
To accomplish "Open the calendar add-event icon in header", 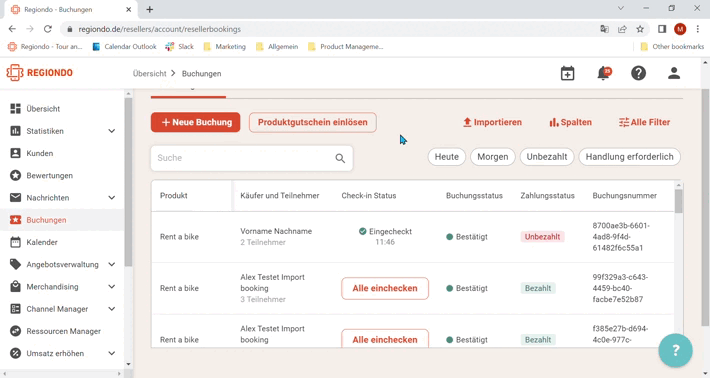I will pos(567,73).
